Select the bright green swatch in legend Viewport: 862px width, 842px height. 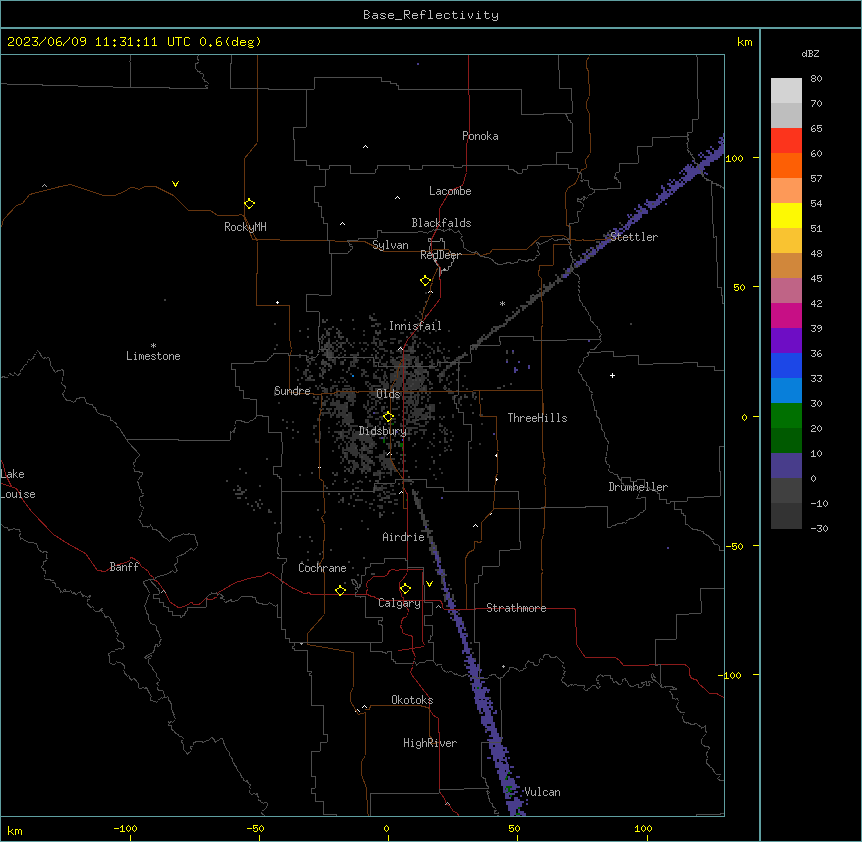point(786,416)
